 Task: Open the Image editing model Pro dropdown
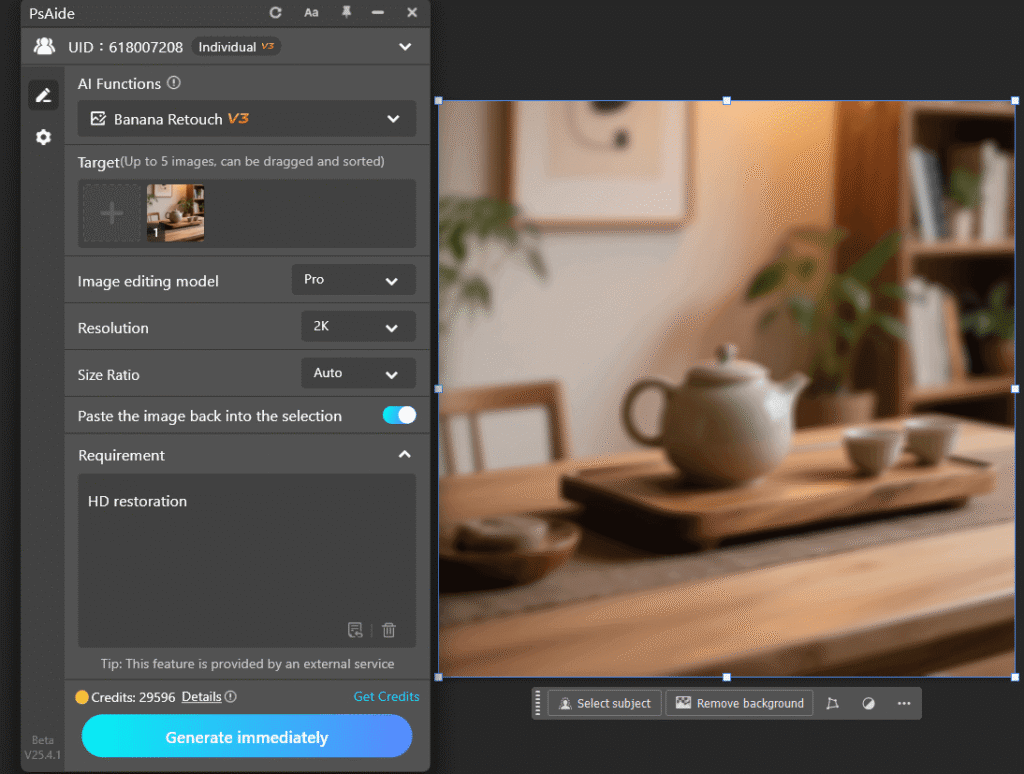[x=353, y=280]
